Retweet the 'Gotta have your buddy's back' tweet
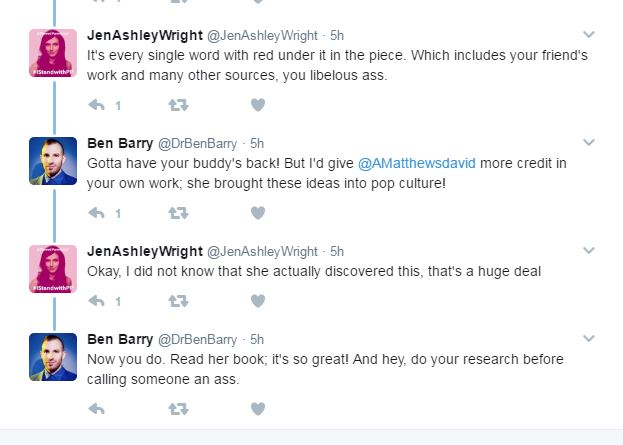The width and height of the screenshot is (623, 445). click(178, 212)
